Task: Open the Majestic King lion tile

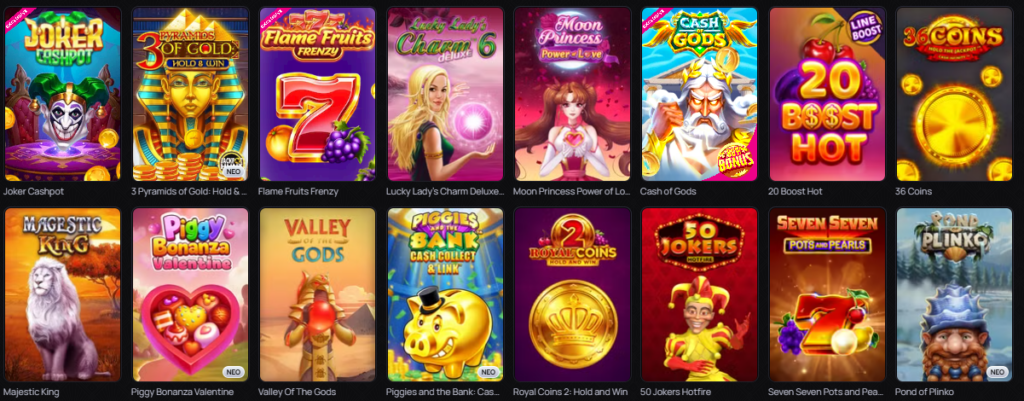Action: [63, 295]
